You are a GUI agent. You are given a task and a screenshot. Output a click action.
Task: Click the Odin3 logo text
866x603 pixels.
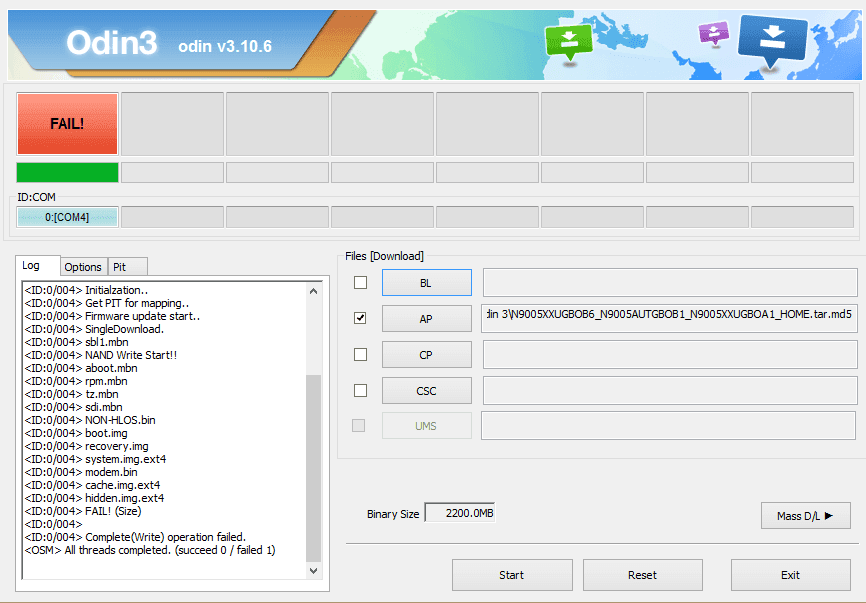112,43
